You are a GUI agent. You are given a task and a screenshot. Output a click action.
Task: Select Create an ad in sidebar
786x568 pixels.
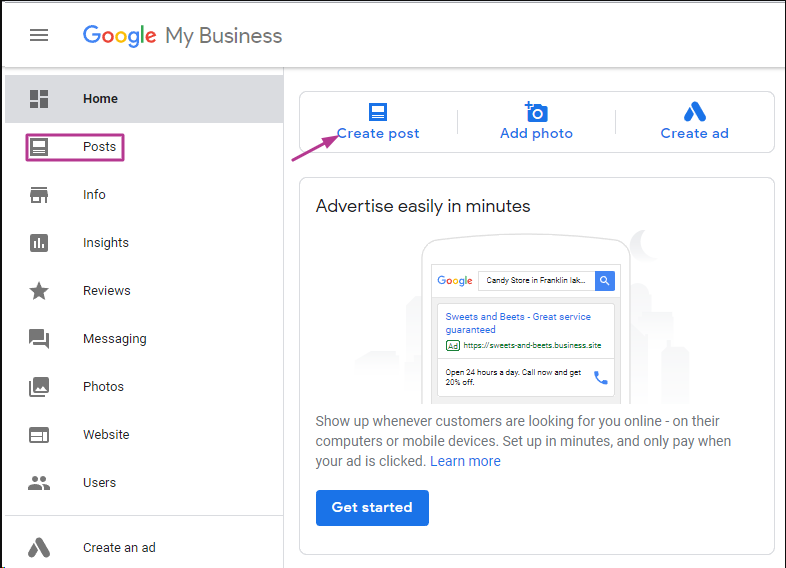click(144, 547)
